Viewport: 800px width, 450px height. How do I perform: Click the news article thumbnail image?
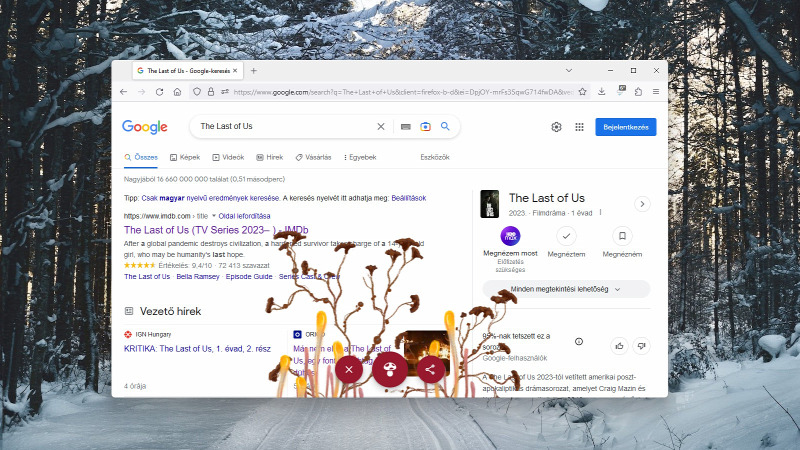427,352
